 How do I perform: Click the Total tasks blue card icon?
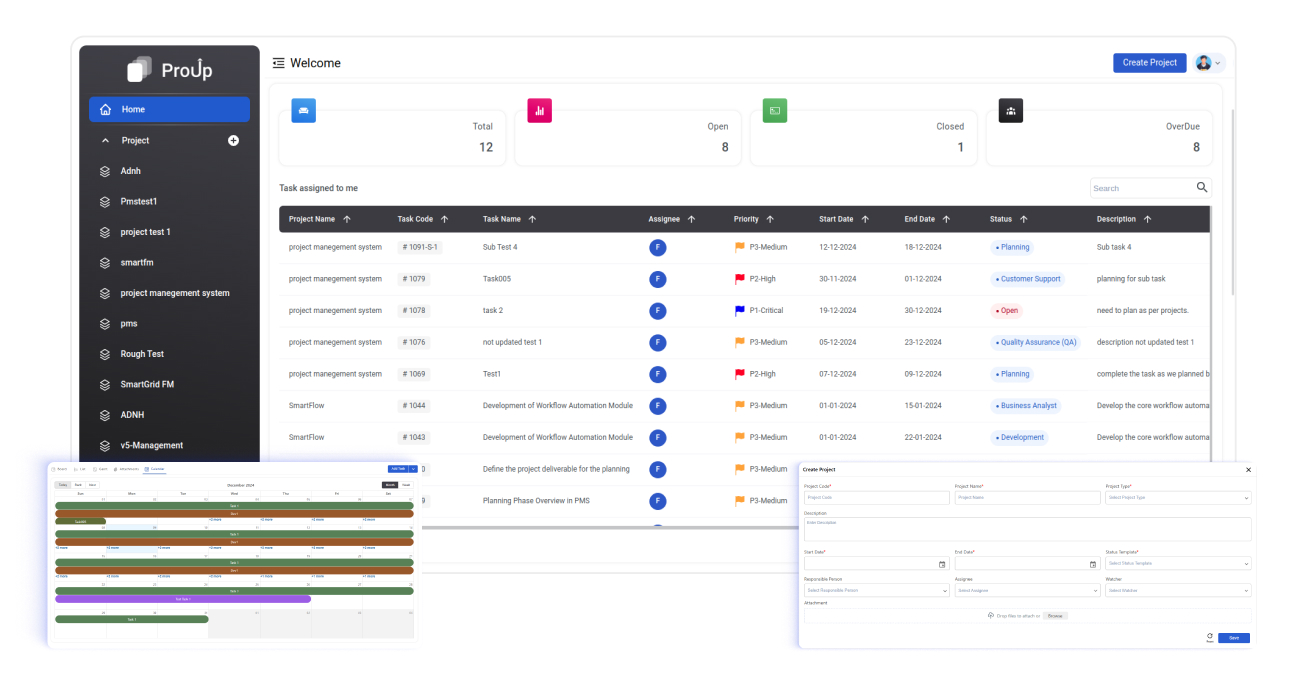pos(303,110)
